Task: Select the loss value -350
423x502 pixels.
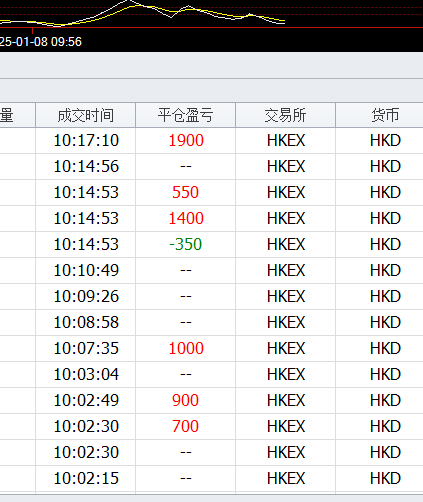Action: 186,244
